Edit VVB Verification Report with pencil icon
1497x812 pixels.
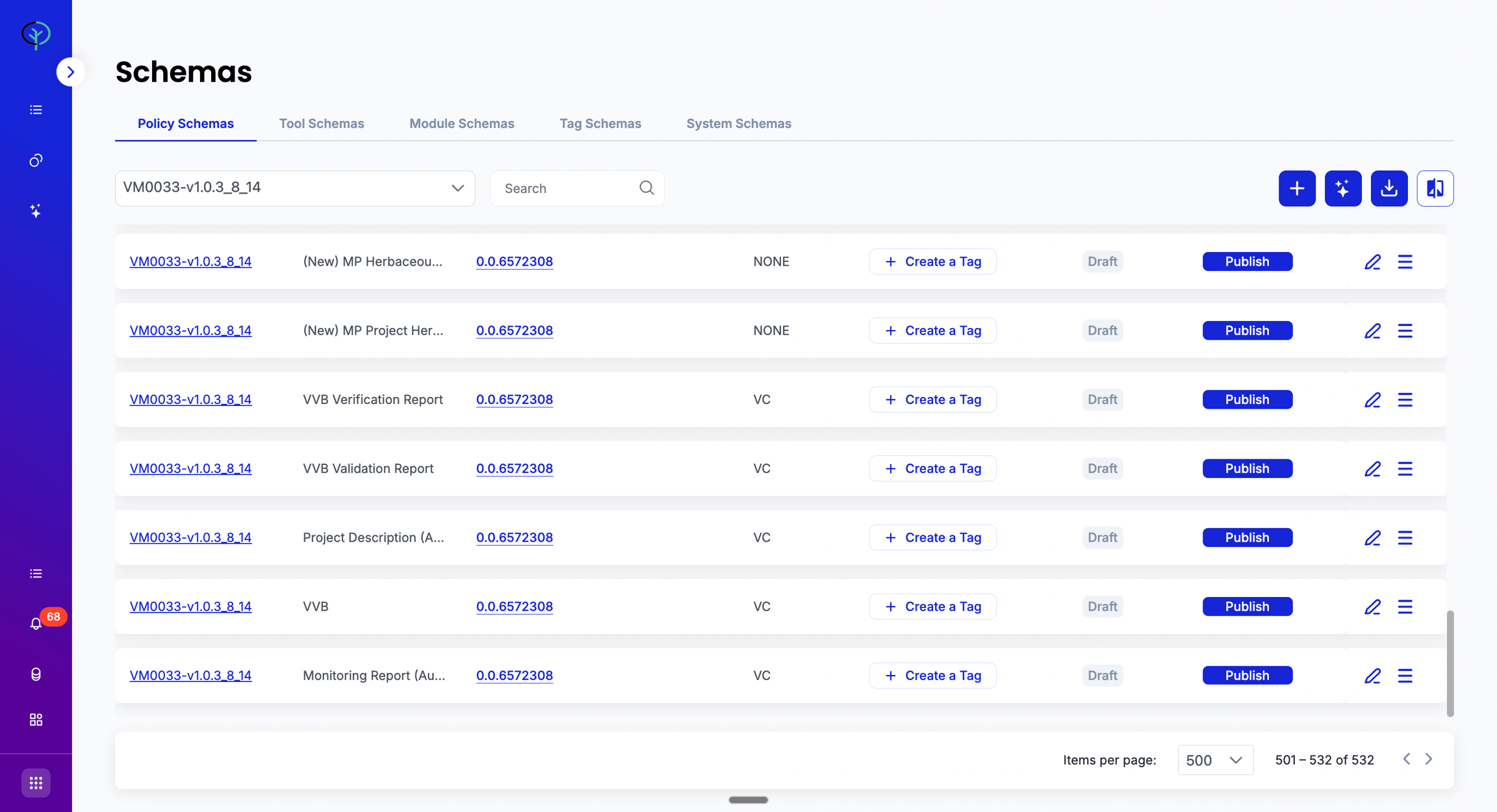[x=1372, y=400]
